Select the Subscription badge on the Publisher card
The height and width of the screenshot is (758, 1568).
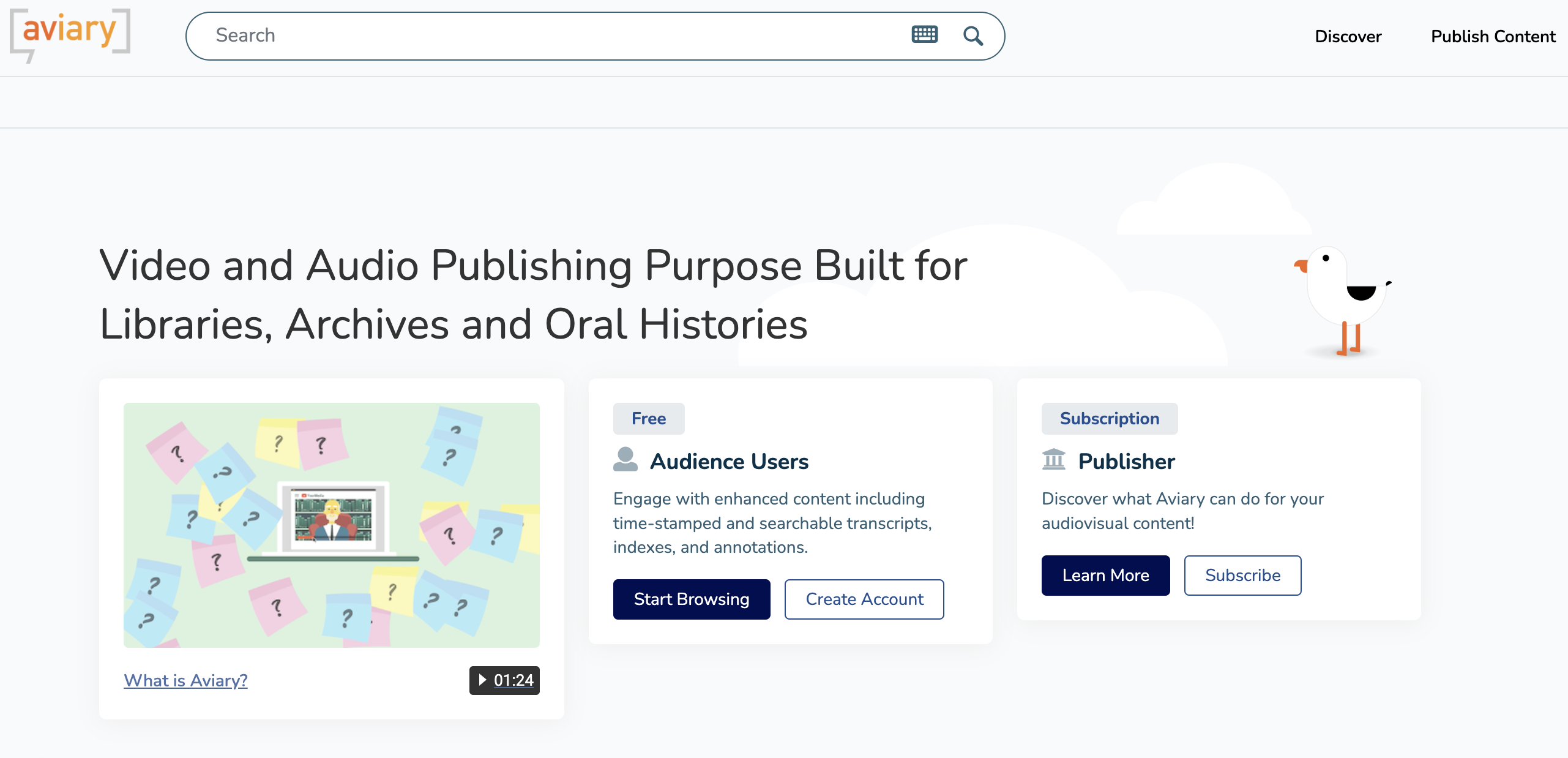point(1109,419)
